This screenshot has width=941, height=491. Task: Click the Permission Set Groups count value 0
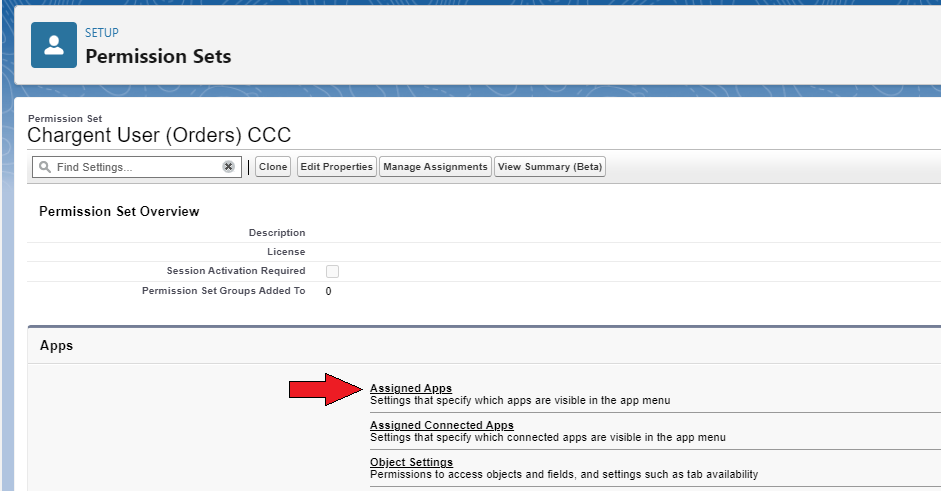coord(328,291)
